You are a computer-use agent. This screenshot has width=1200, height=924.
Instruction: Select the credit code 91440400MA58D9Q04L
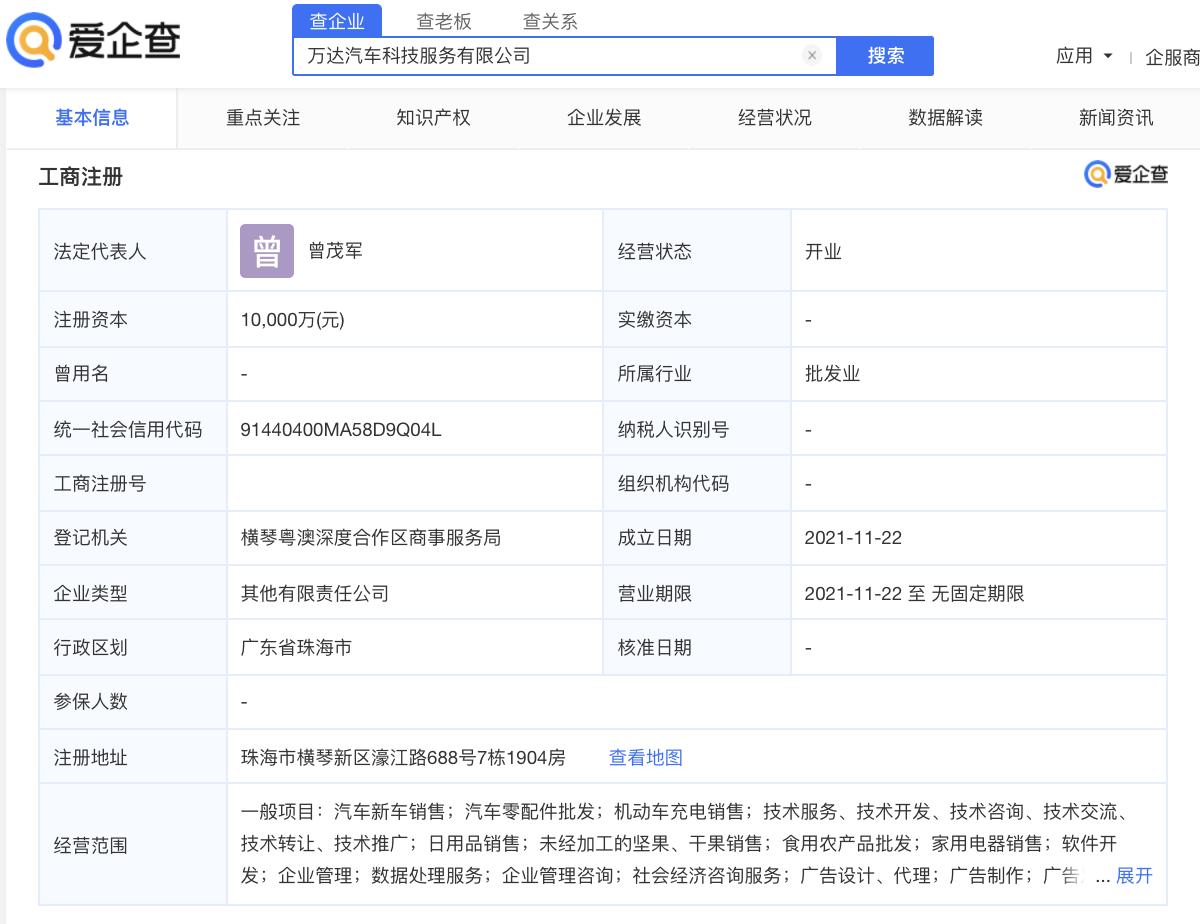341,430
